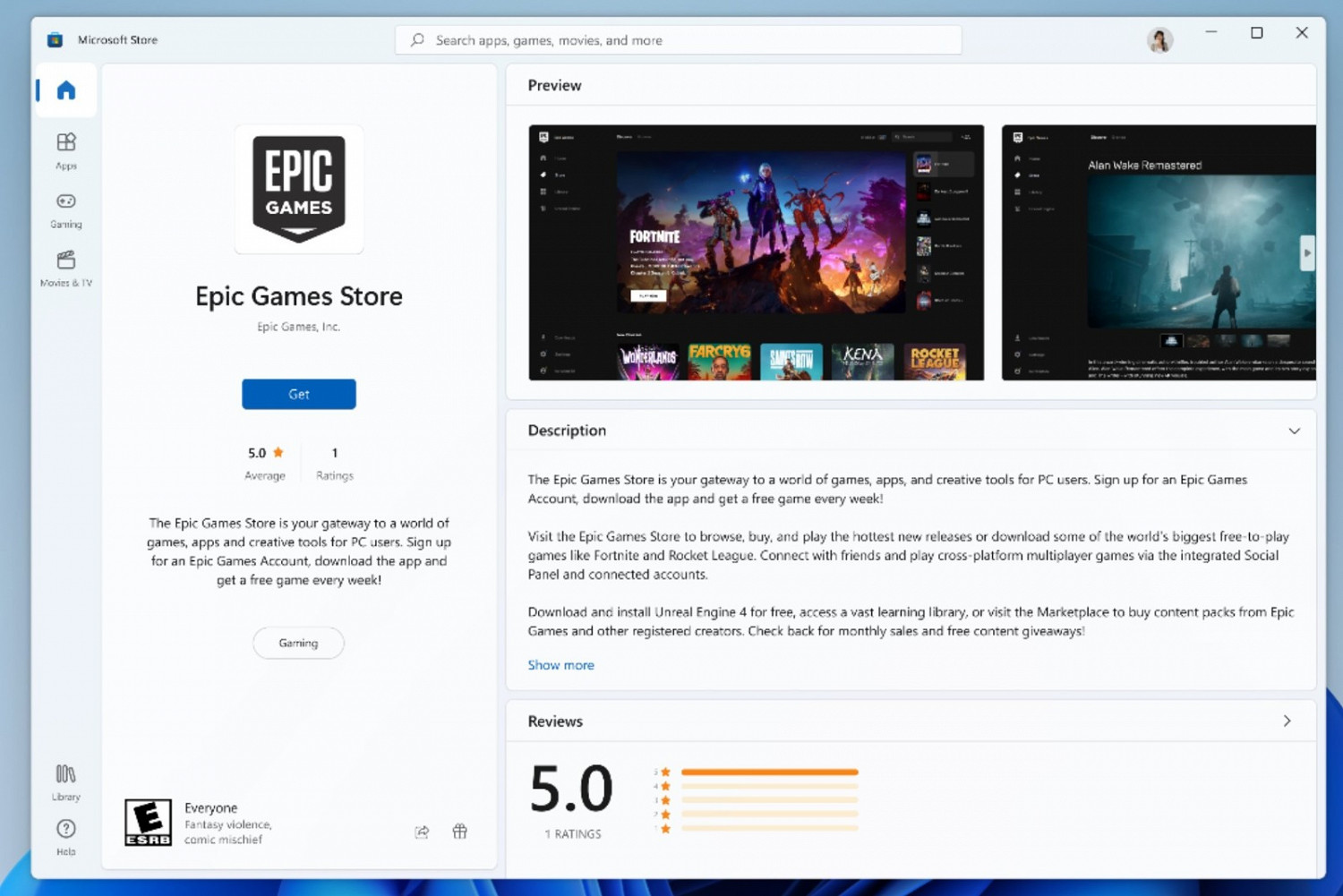Open Help from the sidebar
The height and width of the screenshot is (896, 1343).
pos(65,834)
